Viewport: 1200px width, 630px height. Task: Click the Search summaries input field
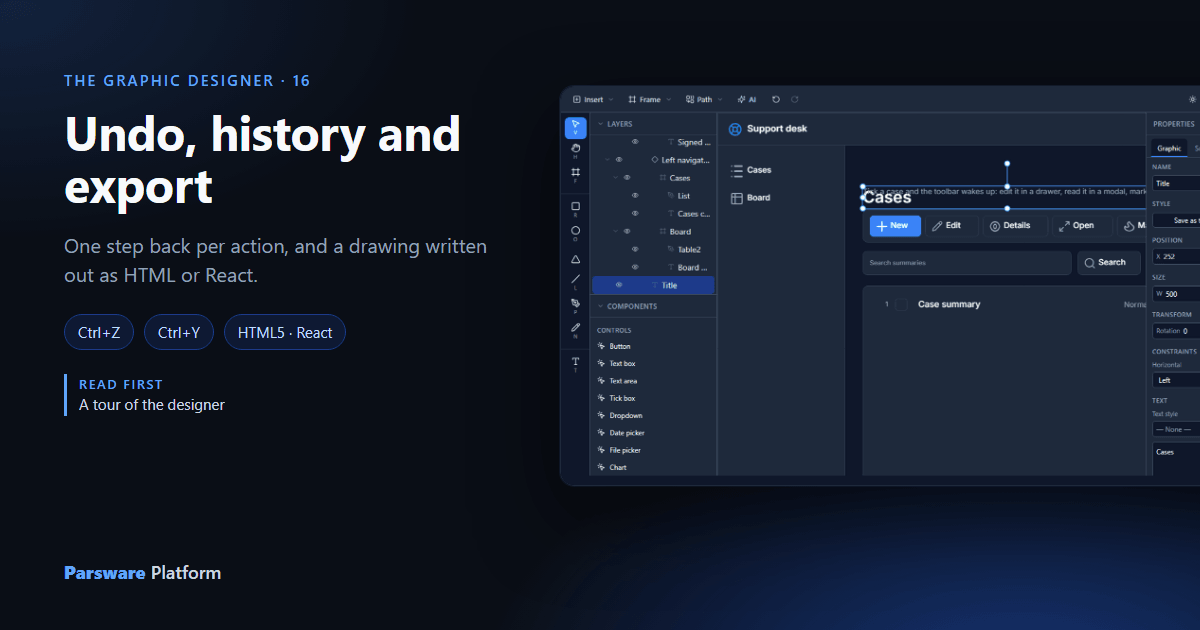(967, 263)
